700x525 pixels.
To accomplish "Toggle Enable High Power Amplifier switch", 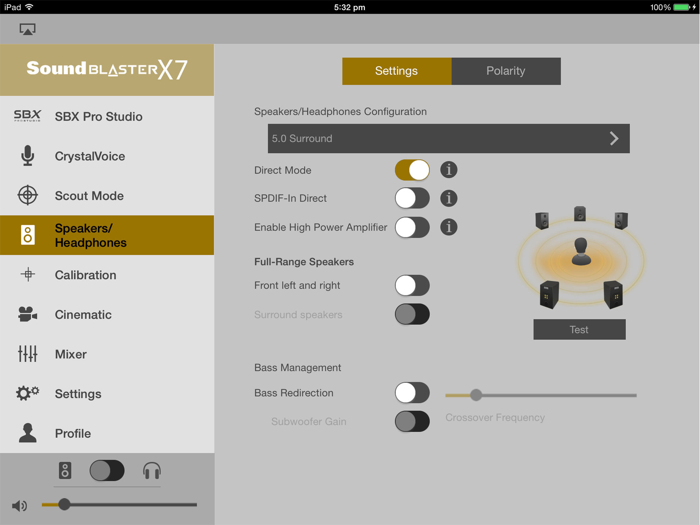I will pos(412,227).
